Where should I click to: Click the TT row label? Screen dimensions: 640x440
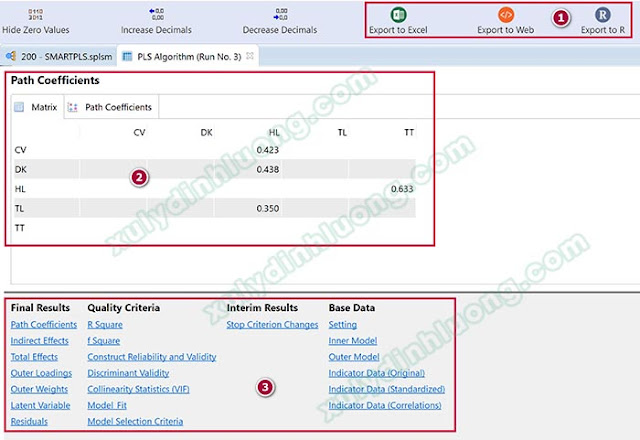point(20,228)
